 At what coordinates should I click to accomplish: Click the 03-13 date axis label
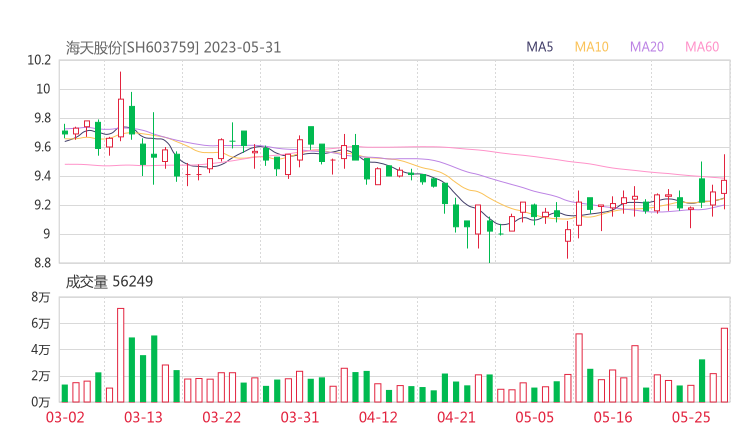click(143, 417)
